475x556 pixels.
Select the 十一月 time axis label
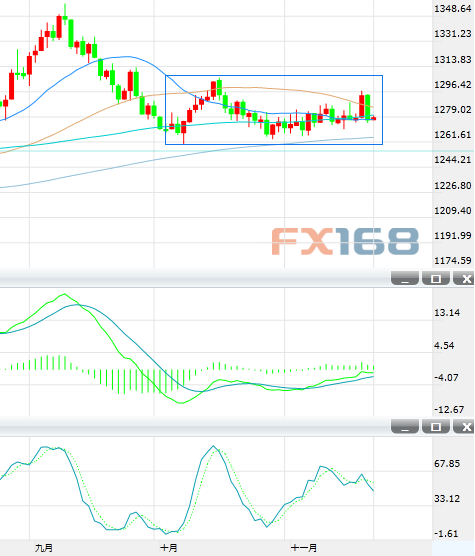(x=304, y=548)
